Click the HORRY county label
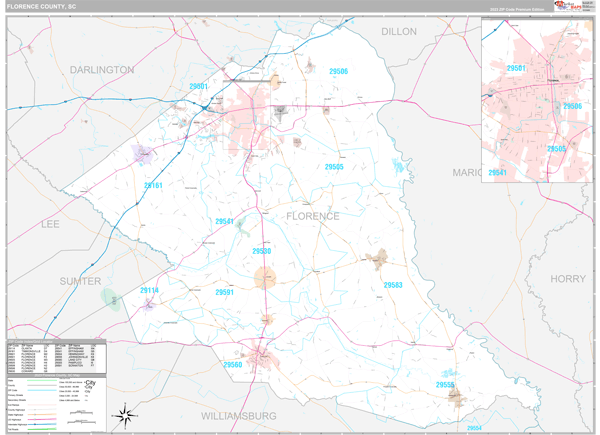Screen dimensions: 600x435 pyautogui.click(x=567, y=278)
